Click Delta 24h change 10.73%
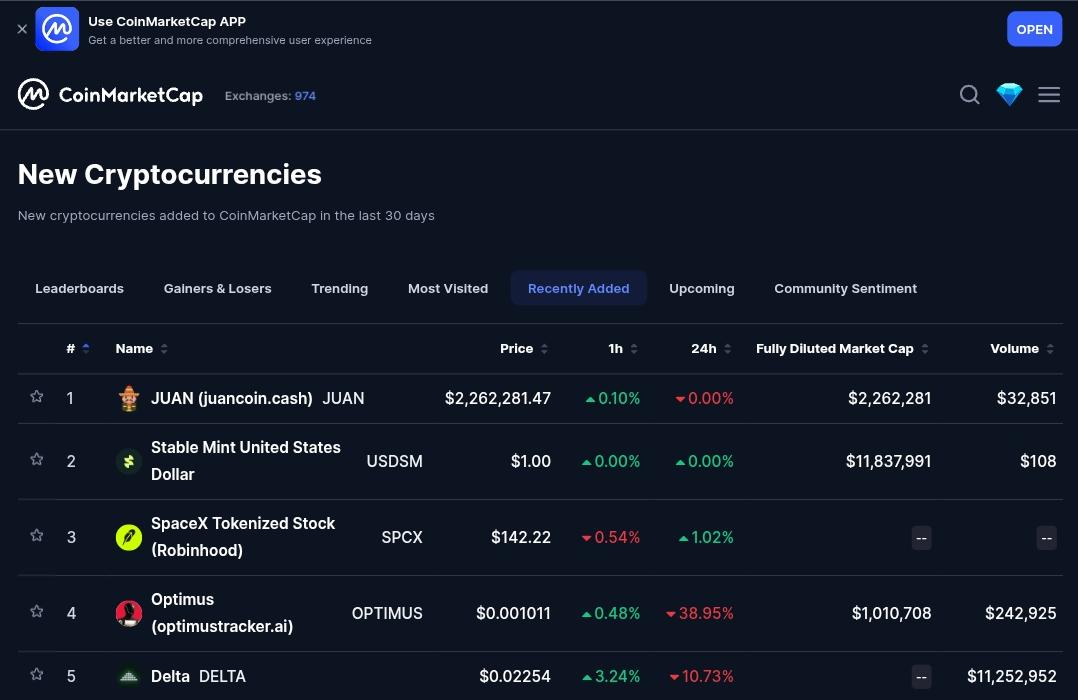The image size is (1078, 700). point(701,676)
